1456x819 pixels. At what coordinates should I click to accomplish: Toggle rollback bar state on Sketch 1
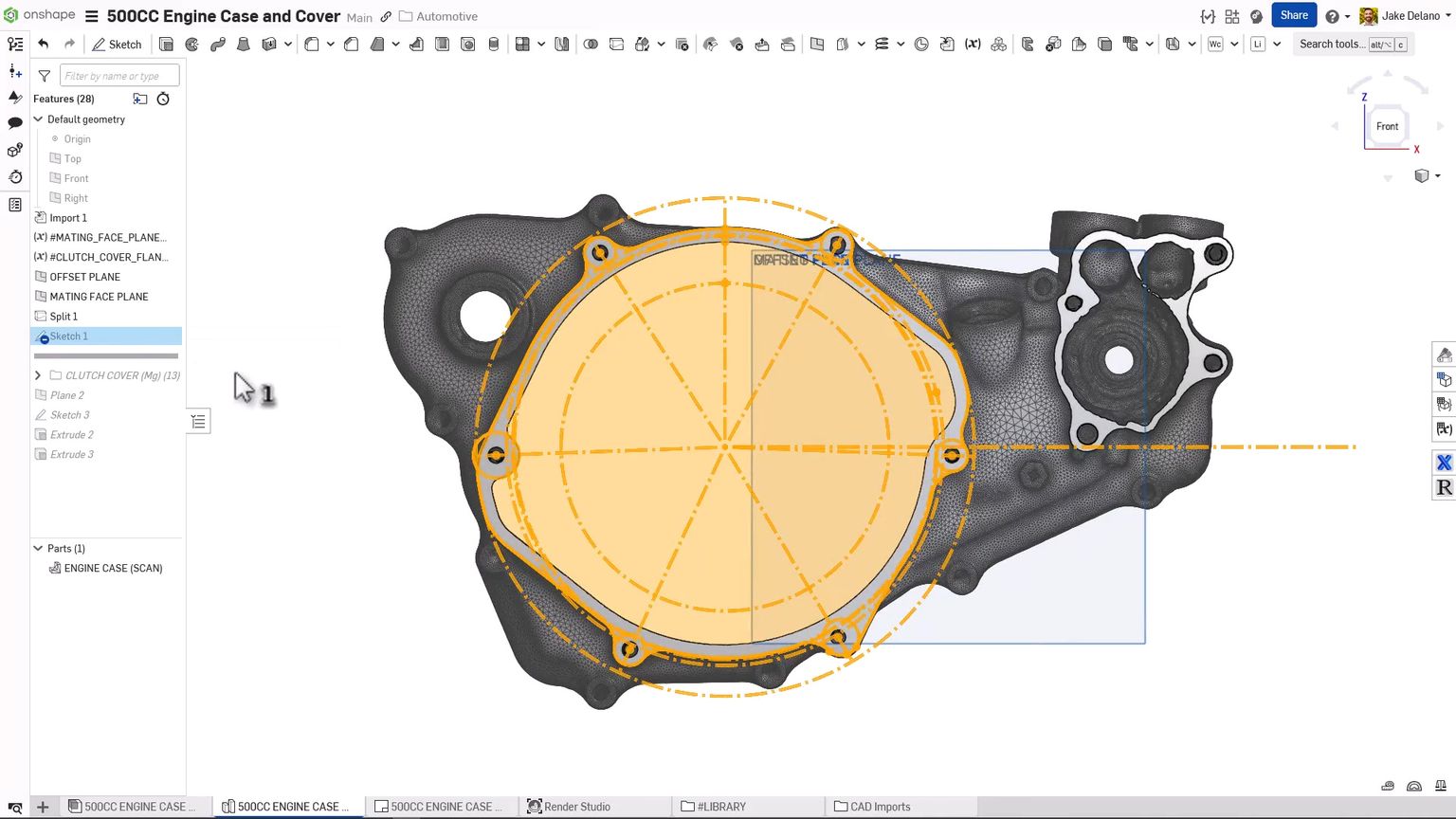[x=106, y=355]
